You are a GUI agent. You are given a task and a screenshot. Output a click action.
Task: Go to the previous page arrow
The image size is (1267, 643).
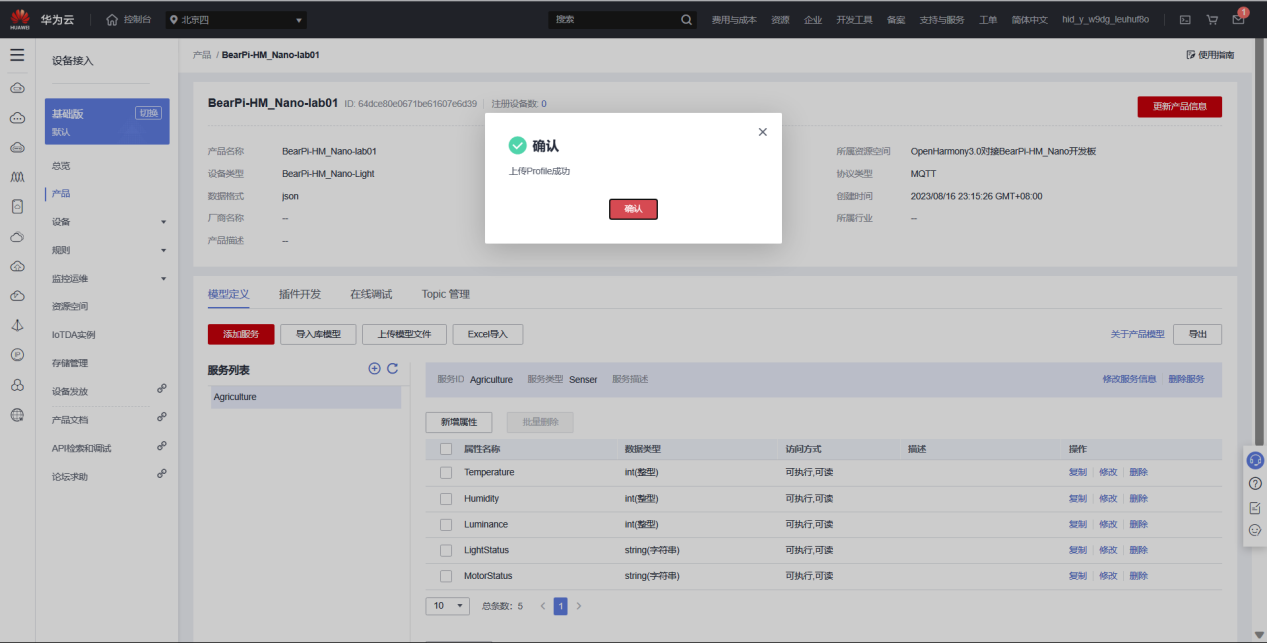543,606
